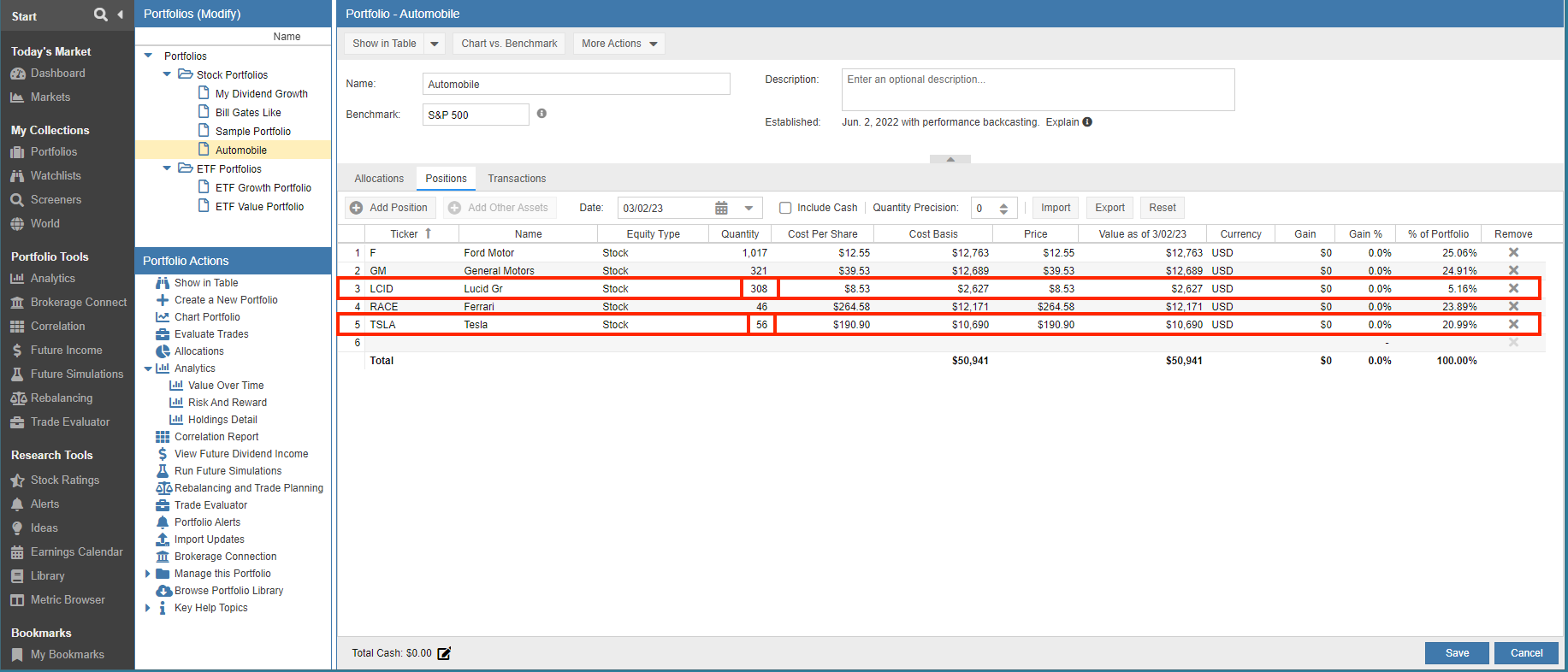Open the Show in Table dropdown arrow
Screen dimensions: 1568x672
point(435,44)
